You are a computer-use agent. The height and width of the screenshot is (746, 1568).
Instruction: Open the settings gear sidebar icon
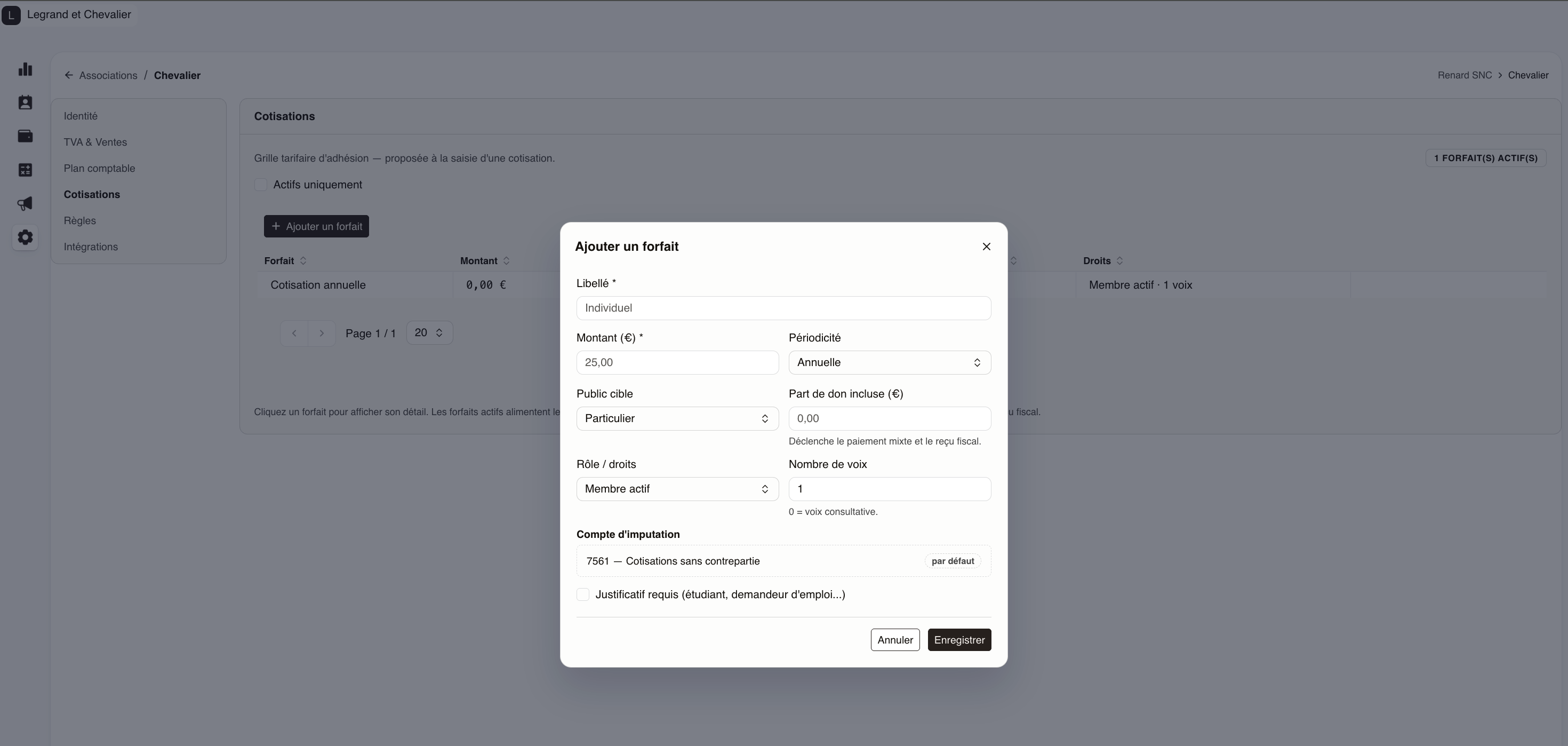point(25,237)
